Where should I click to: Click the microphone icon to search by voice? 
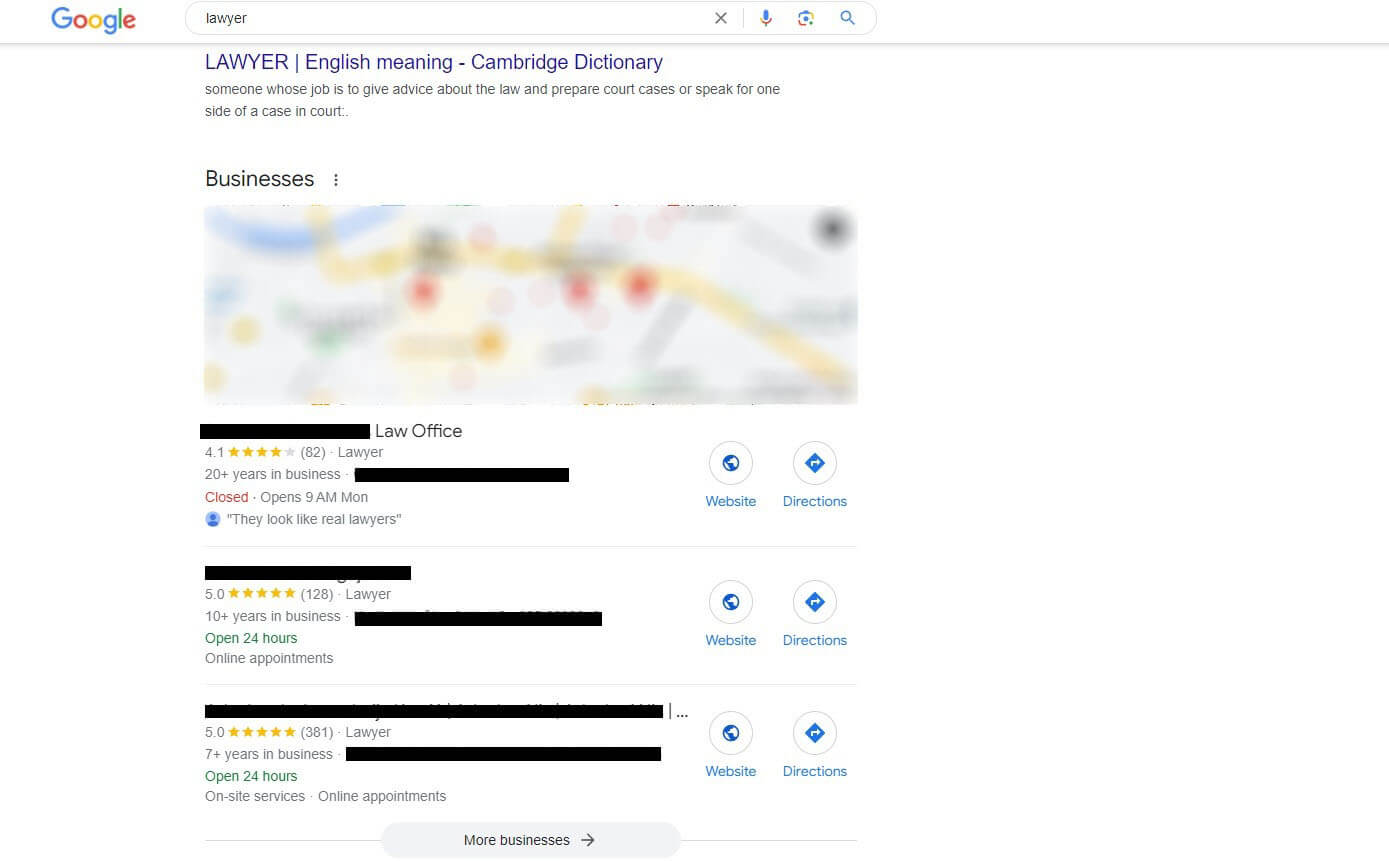pyautogui.click(x=766, y=18)
